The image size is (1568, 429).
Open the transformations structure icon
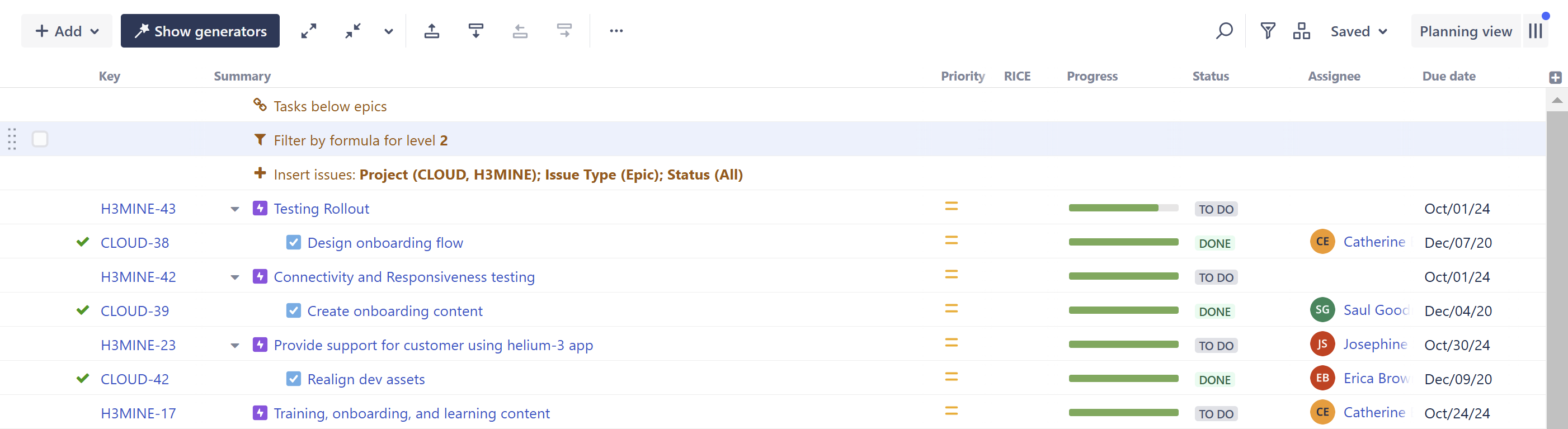[x=1301, y=31]
